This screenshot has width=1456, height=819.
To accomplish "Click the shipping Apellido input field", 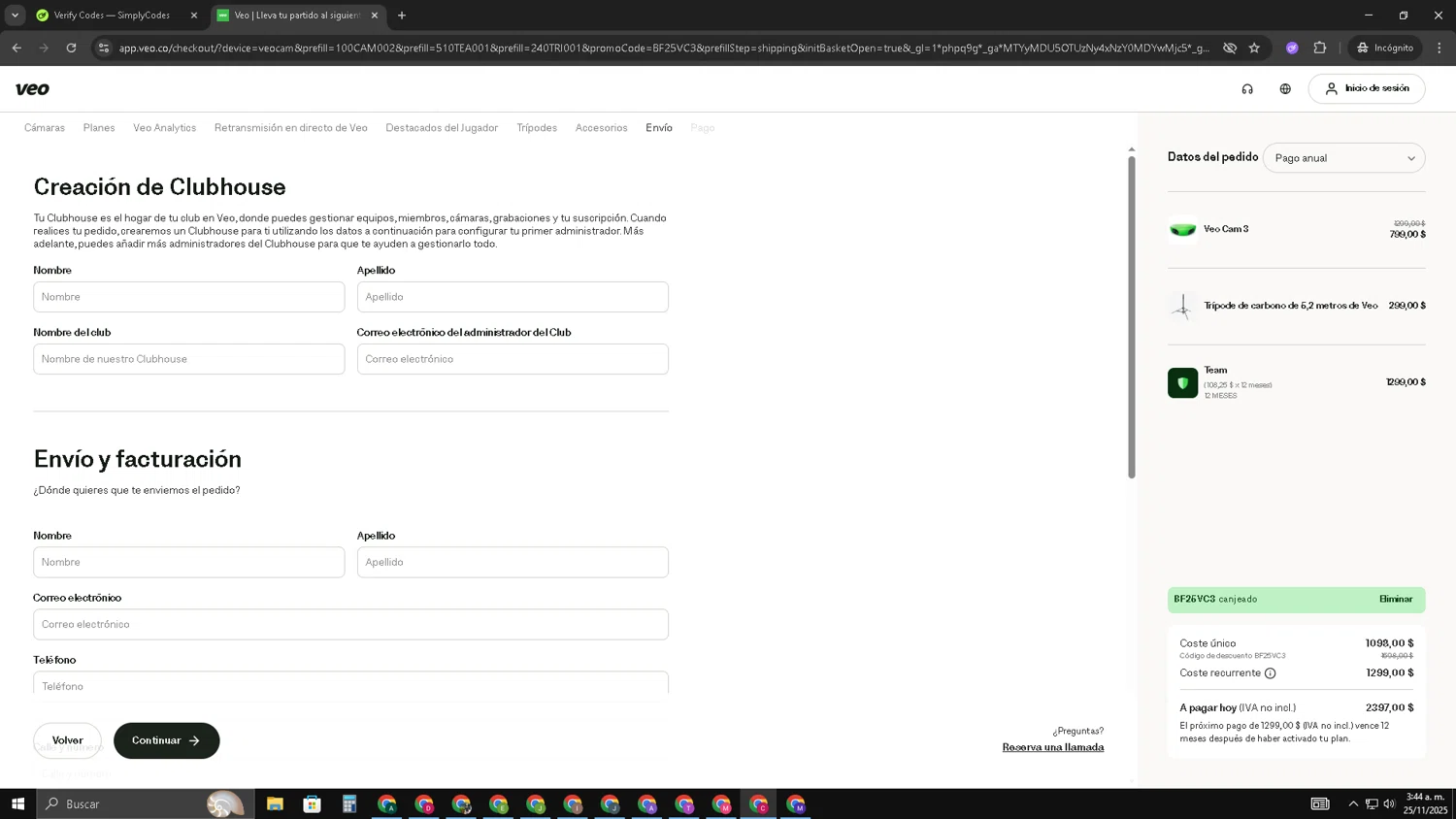I will pyautogui.click(x=513, y=562).
